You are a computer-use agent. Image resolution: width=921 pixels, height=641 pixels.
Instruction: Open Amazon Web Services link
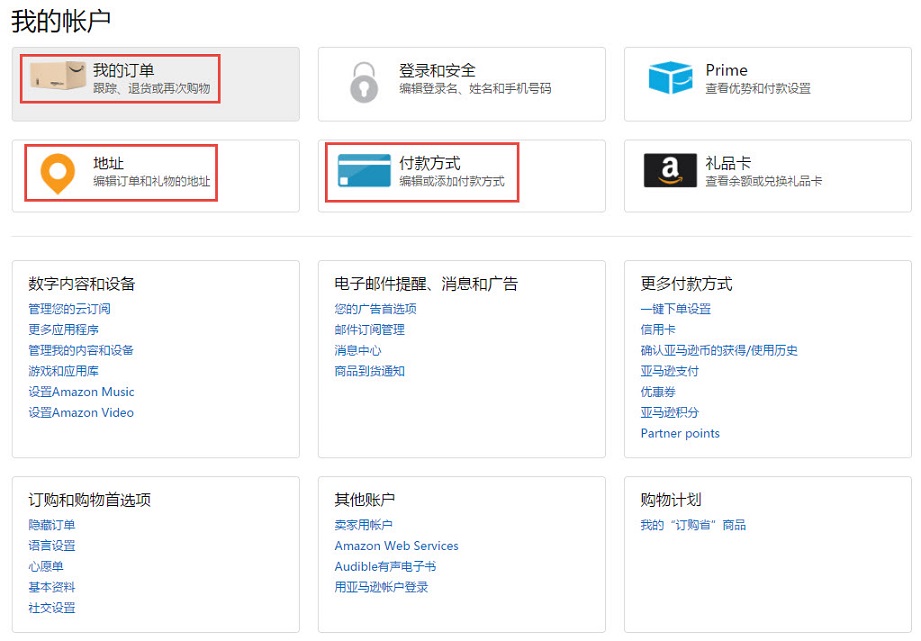[396, 545]
